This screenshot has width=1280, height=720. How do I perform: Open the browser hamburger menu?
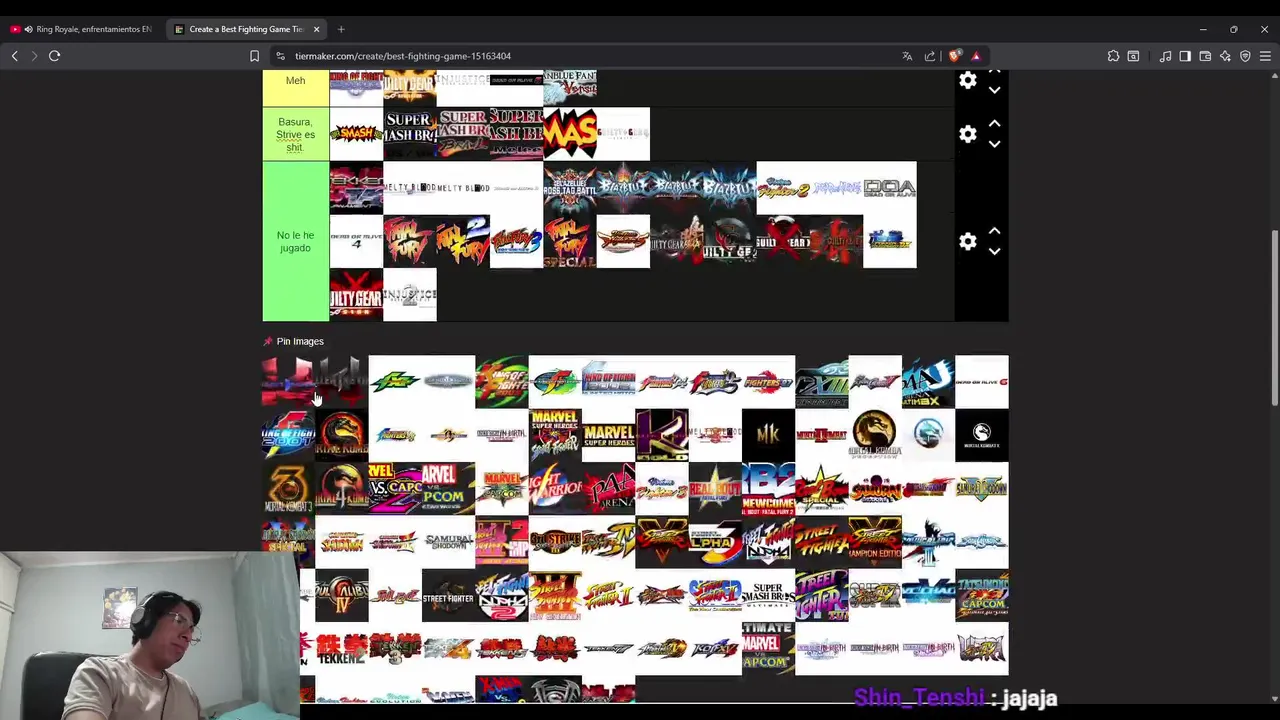[x=1265, y=56]
